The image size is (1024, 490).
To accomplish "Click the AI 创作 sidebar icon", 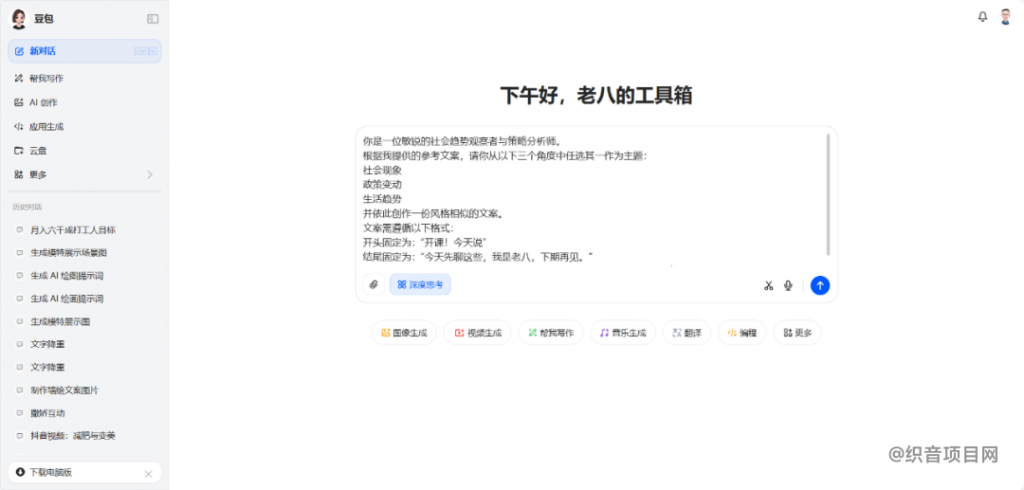I will 19,103.
